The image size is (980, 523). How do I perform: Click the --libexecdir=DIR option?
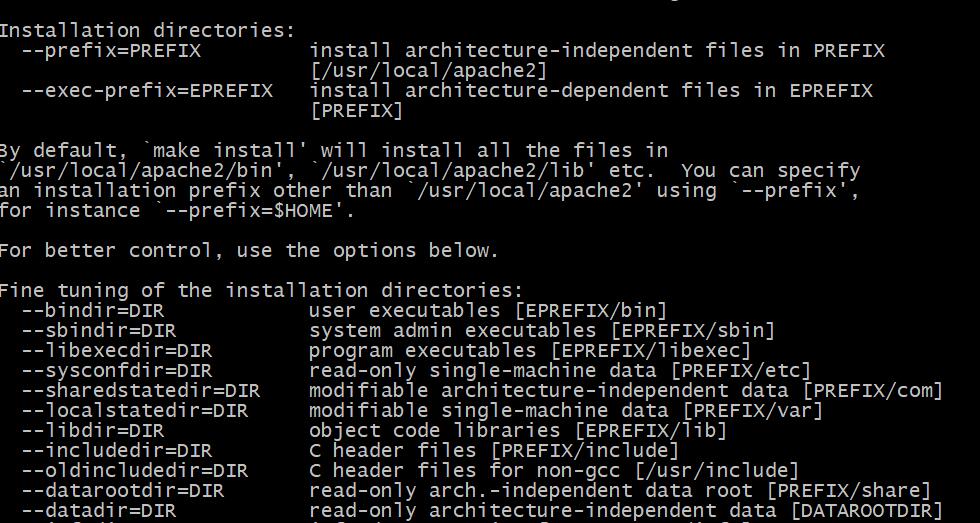pos(118,351)
